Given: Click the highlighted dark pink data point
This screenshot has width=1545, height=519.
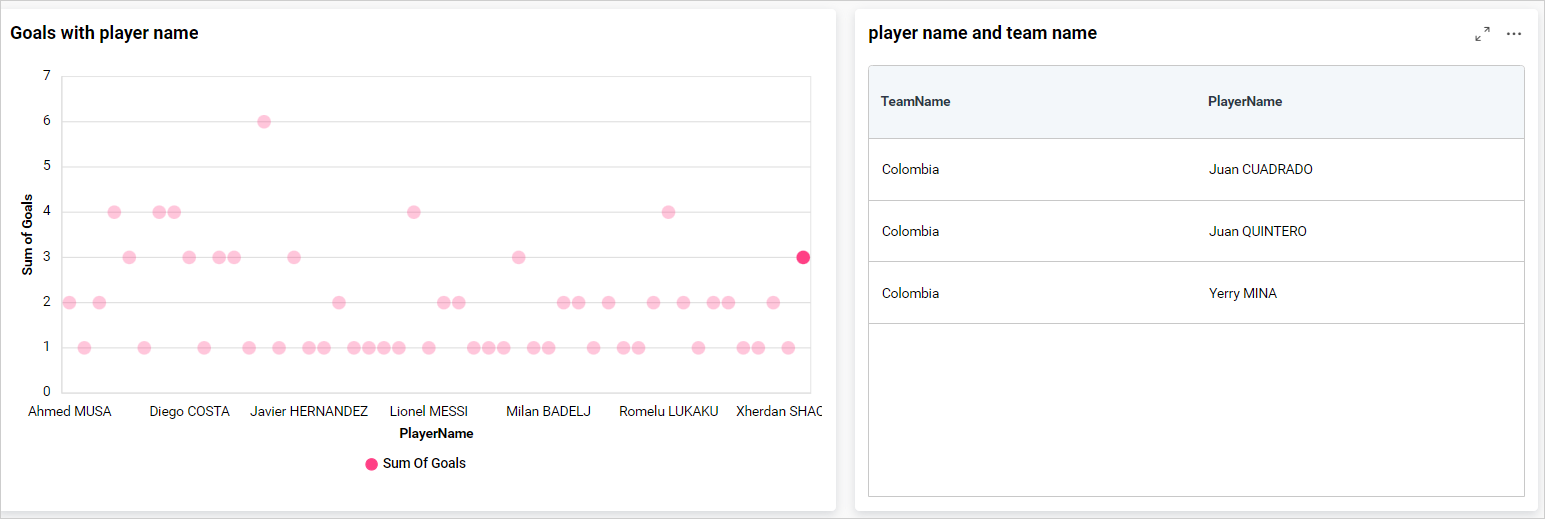Looking at the screenshot, I should [x=803, y=257].
